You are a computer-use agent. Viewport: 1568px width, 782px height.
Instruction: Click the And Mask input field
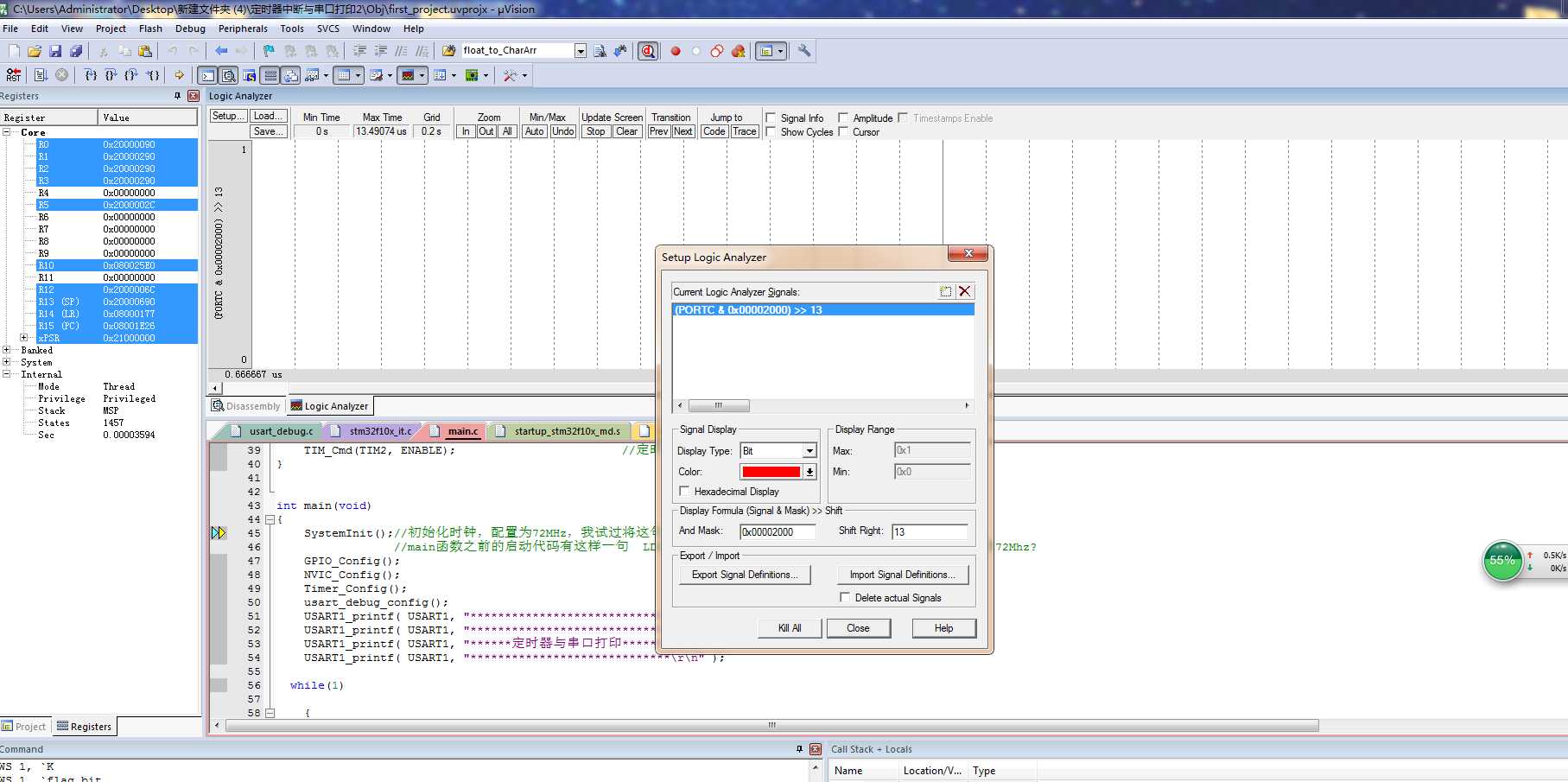778,531
